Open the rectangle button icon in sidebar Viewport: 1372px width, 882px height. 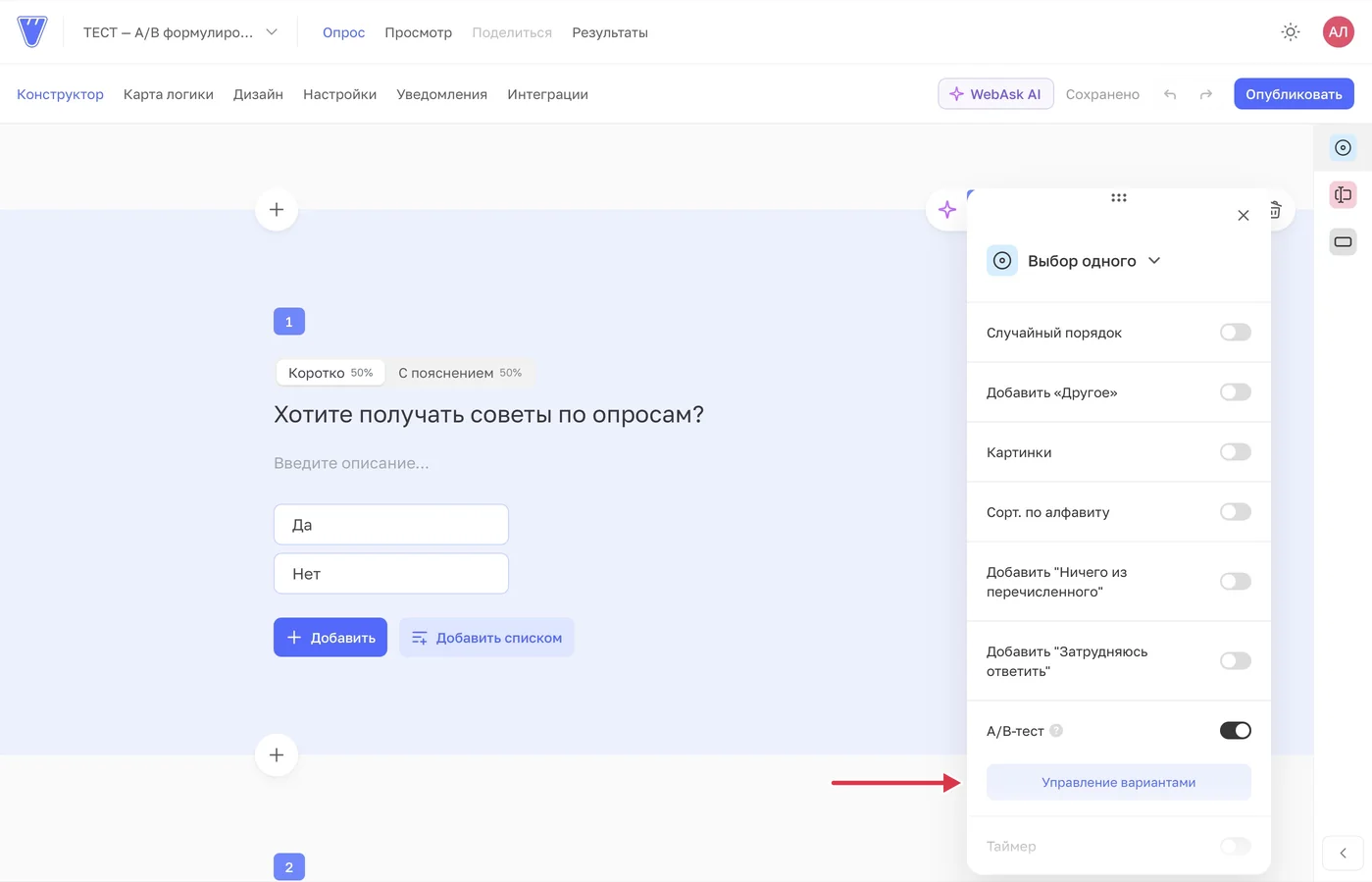point(1344,242)
